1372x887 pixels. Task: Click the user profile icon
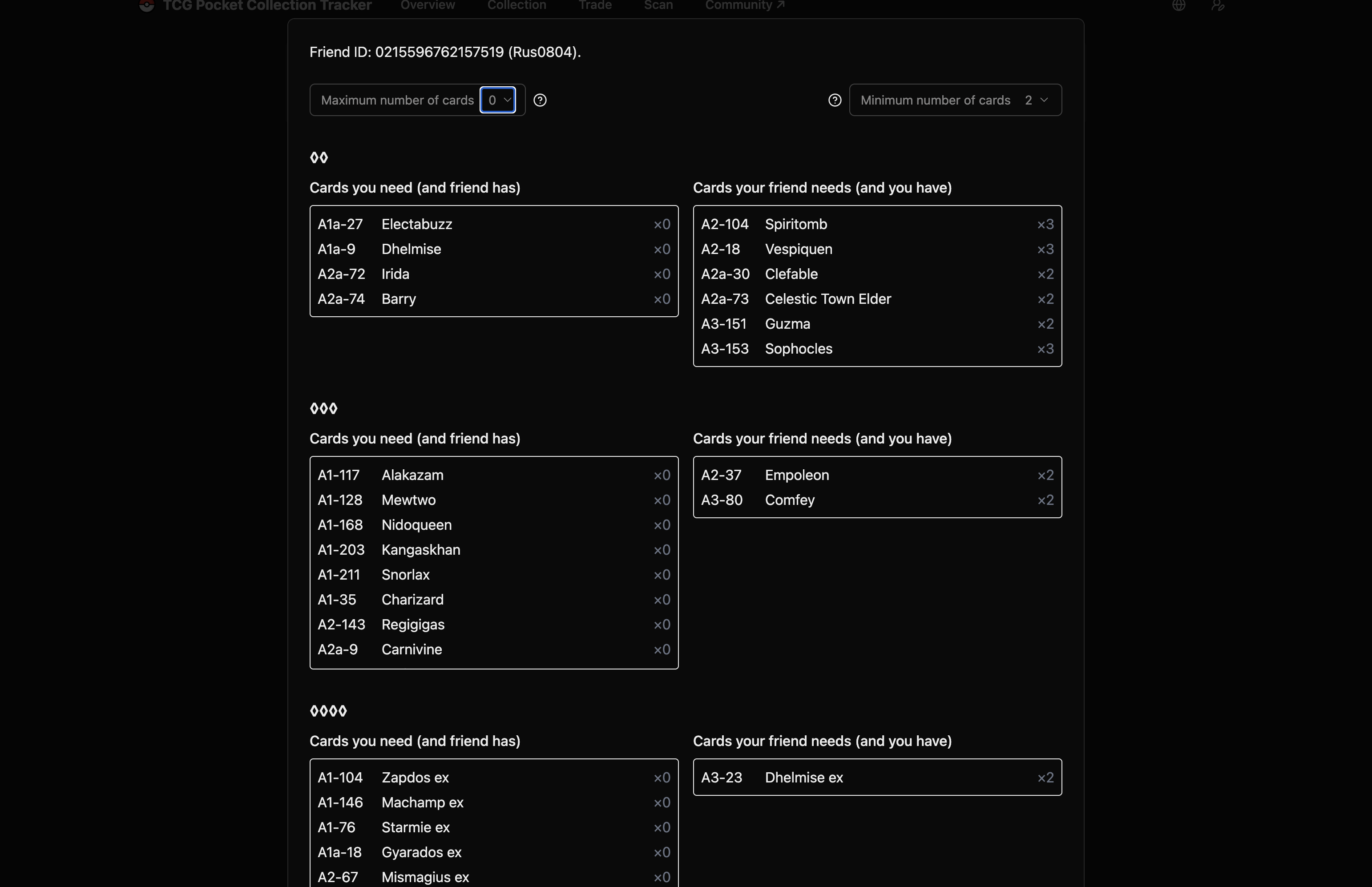point(1217,5)
